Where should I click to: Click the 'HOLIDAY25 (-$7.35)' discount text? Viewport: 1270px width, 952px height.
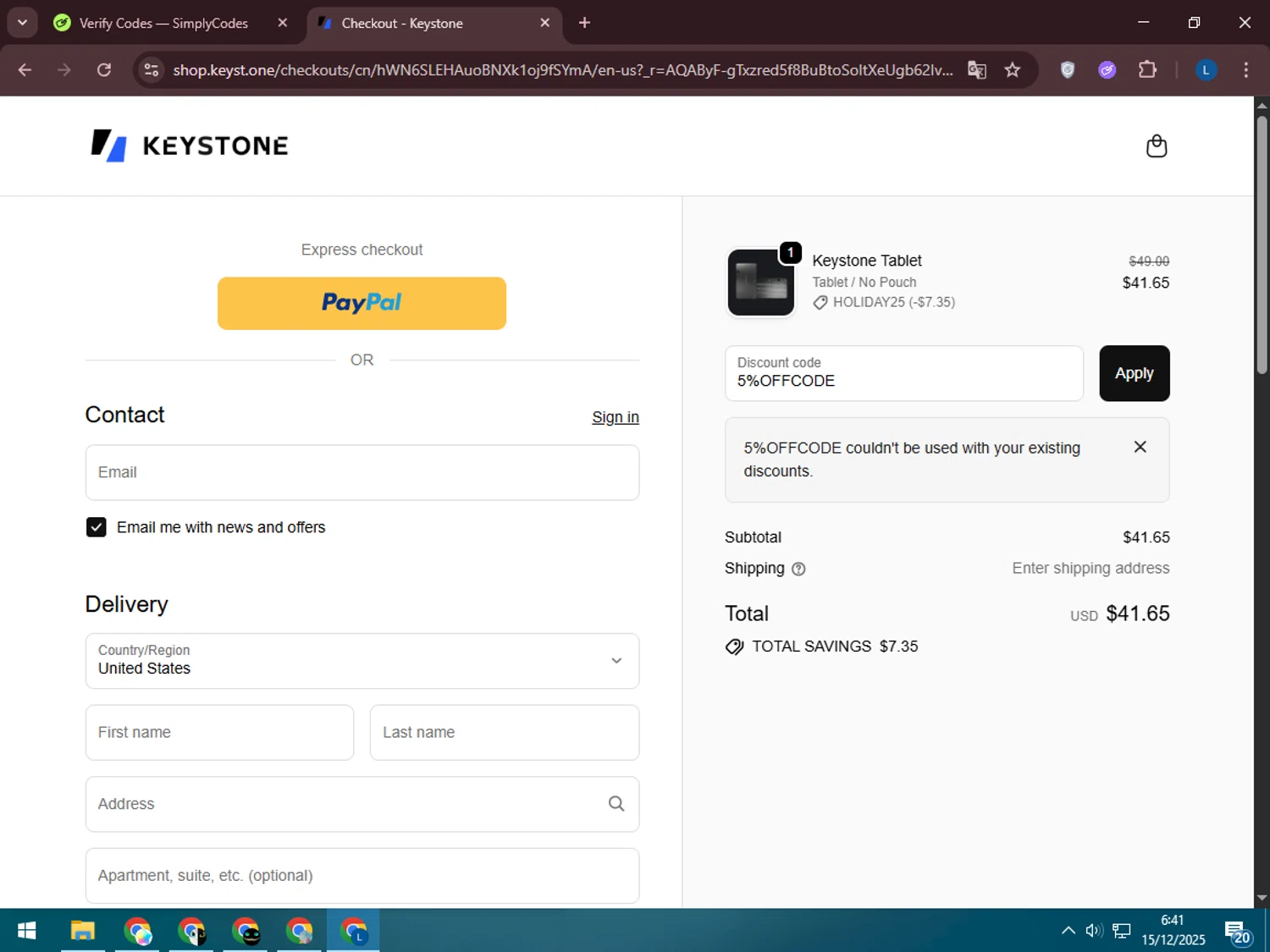894,302
